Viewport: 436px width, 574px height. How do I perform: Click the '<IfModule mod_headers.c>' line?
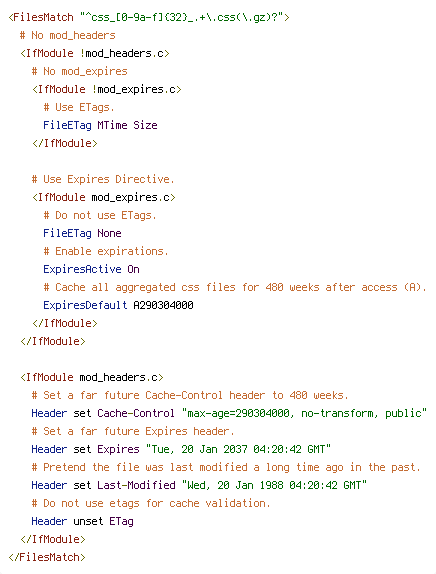[x=92, y=377]
